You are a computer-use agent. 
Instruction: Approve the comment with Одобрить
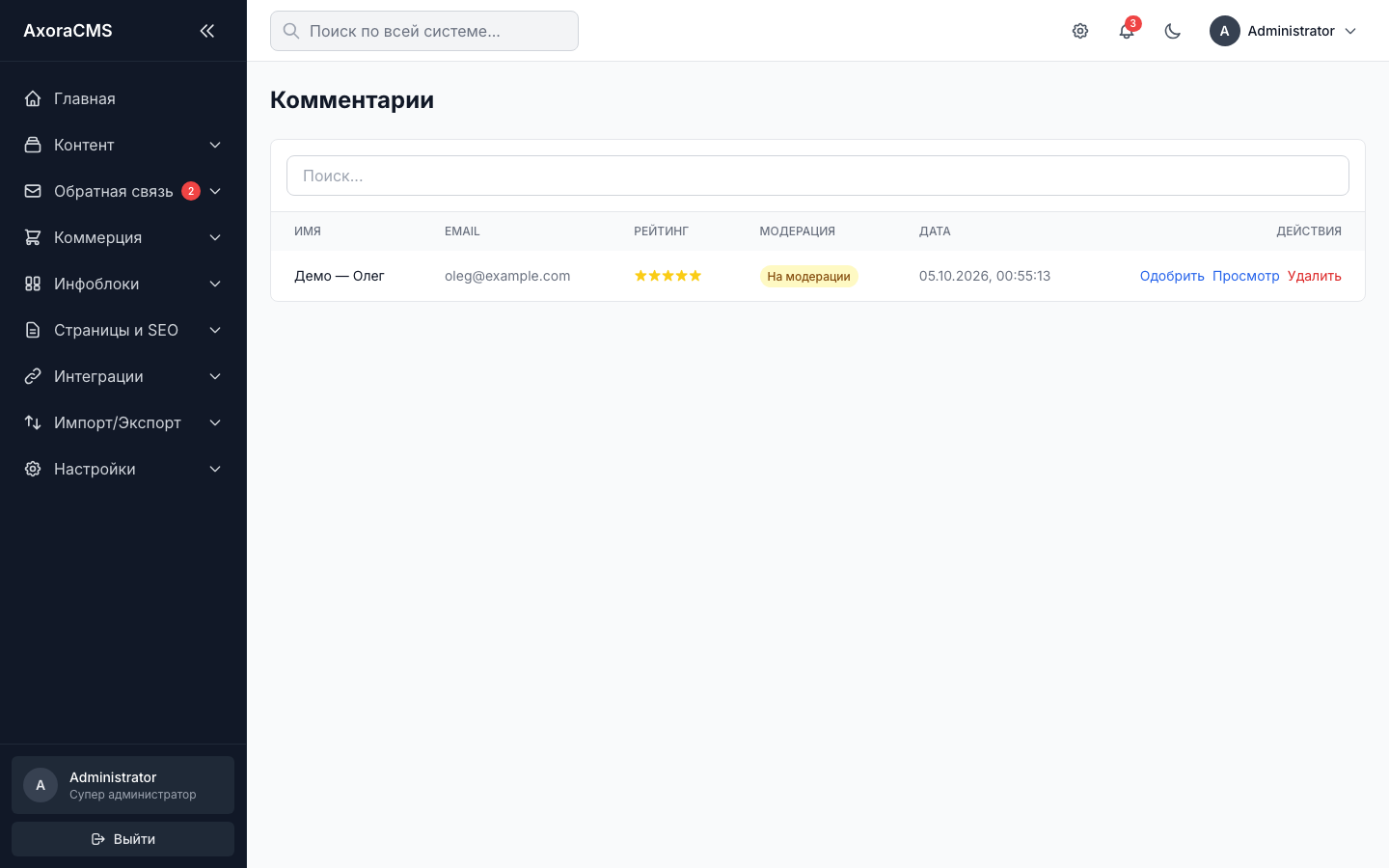pyautogui.click(x=1172, y=276)
